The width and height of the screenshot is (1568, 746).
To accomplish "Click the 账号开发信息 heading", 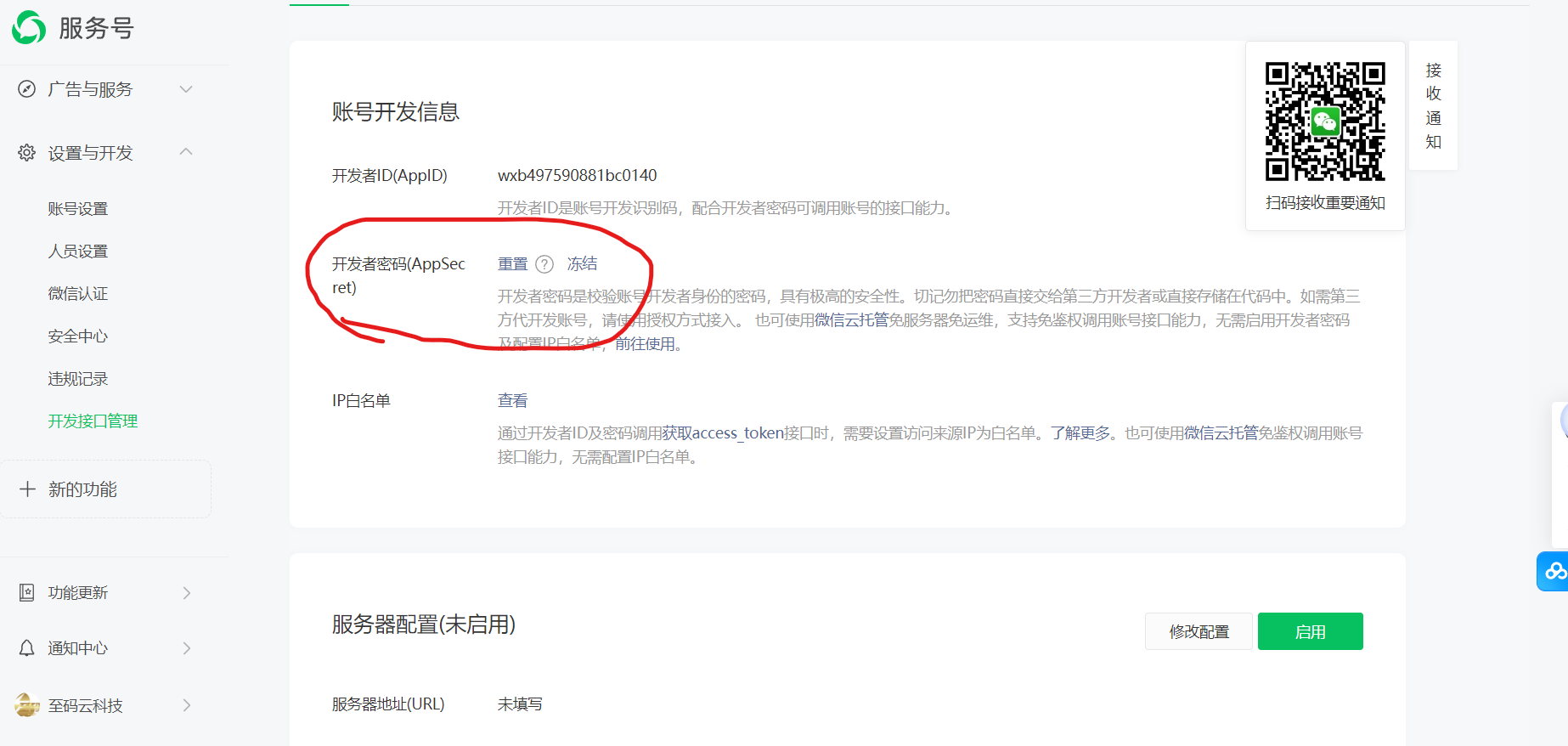I will coord(396,112).
